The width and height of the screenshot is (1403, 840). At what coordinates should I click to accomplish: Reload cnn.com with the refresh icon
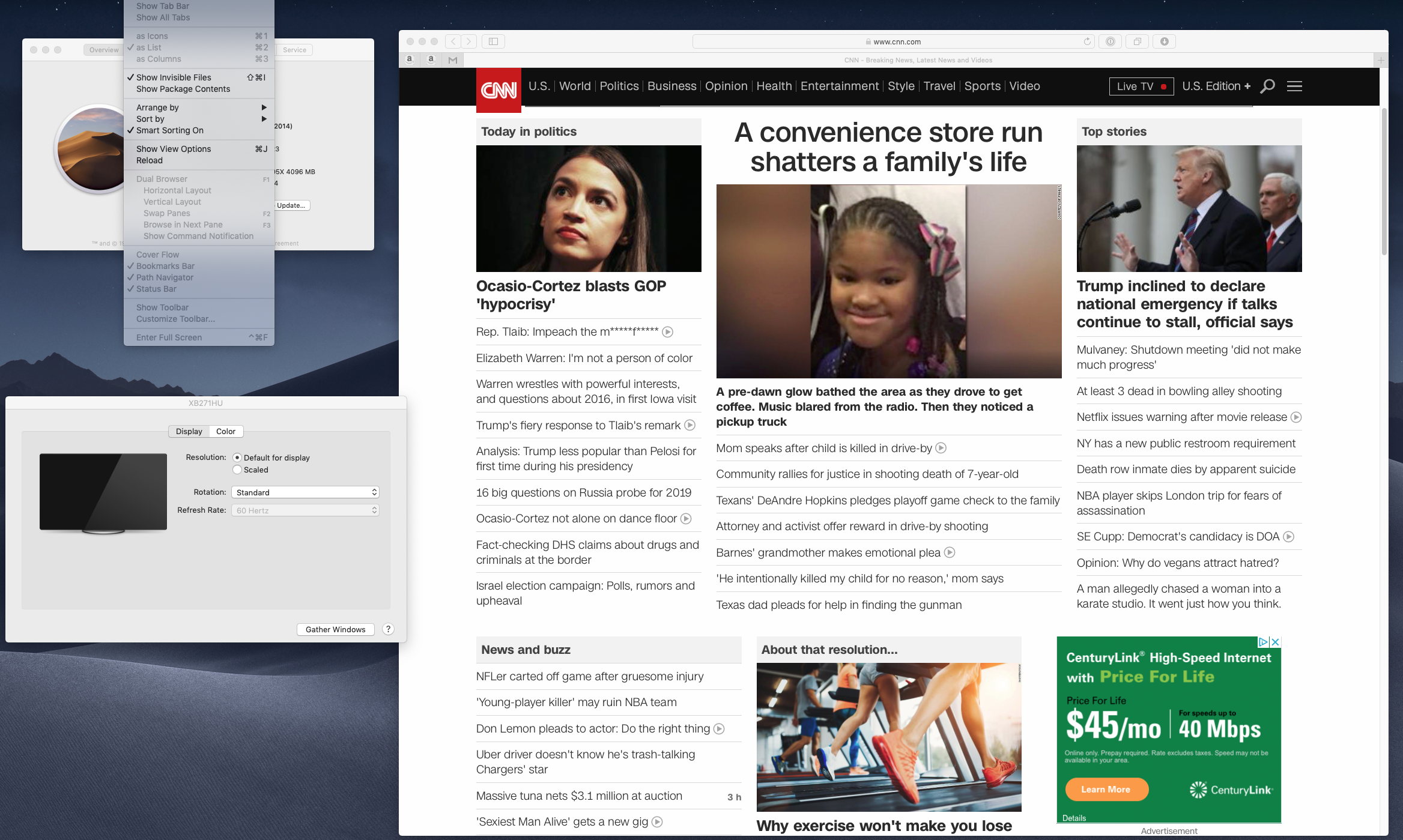coord(1087,41)
